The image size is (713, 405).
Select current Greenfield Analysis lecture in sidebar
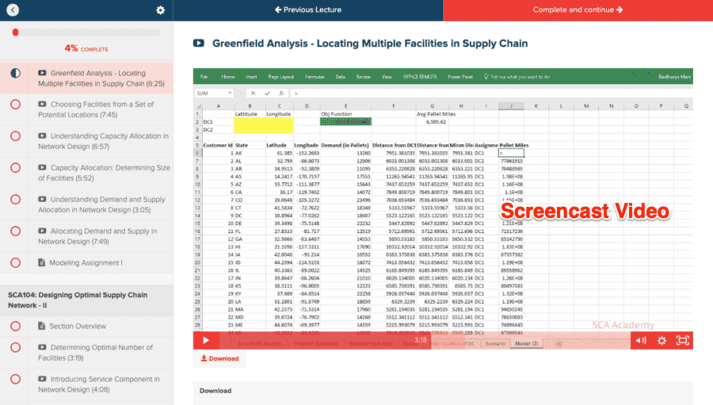86,78
